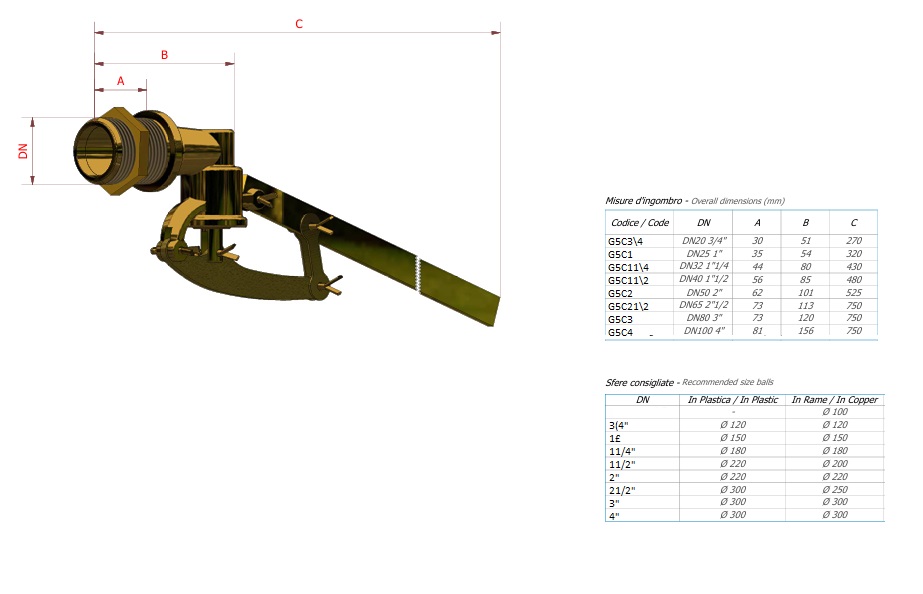Click DN header in recommended balls table
This screenshot has width=923, height=594.
[643, 400]
